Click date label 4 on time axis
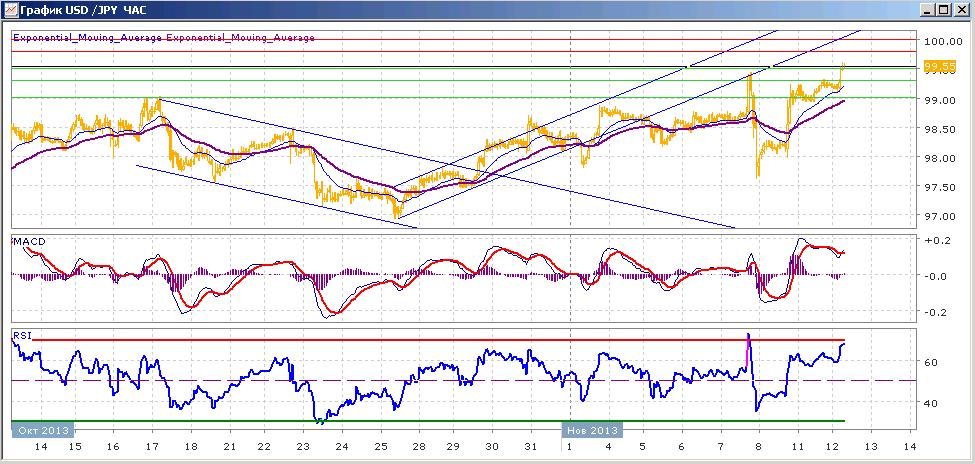 click(607, 447)
